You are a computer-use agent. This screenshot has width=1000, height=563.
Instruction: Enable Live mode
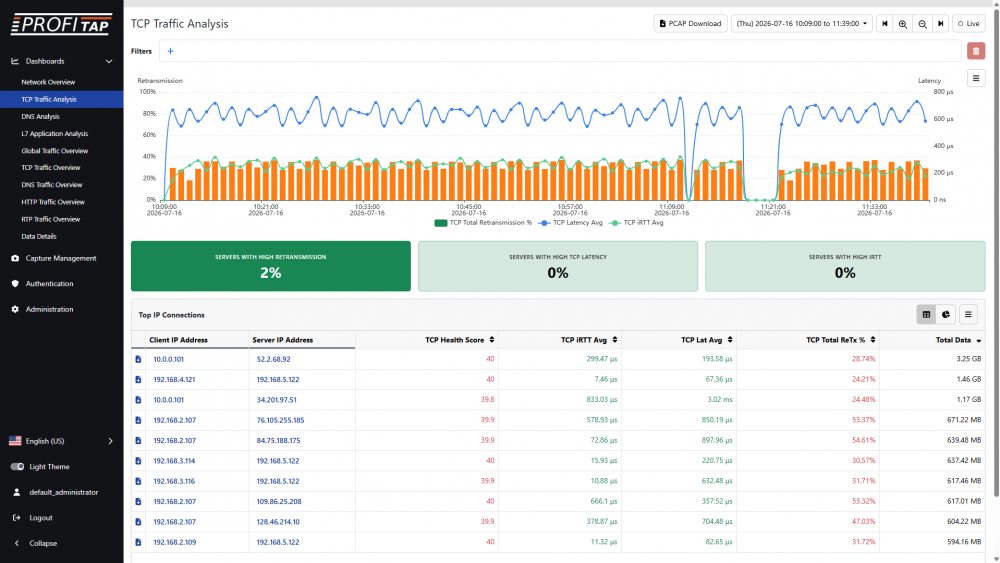[x=969, y=24]
